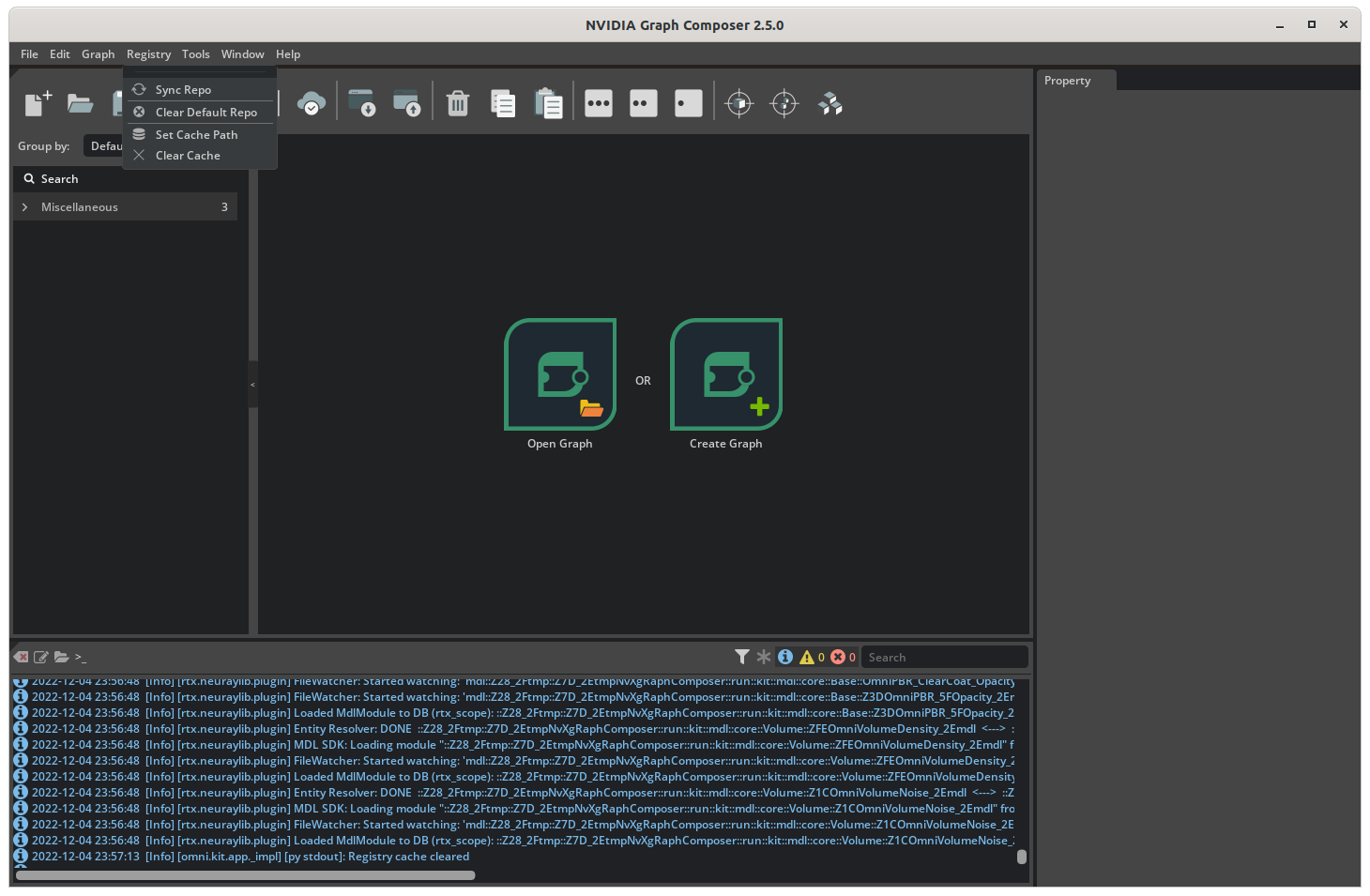Click the Open Graph tile icon
This screenshot has height=896, width=1370.
click(560, 374)
